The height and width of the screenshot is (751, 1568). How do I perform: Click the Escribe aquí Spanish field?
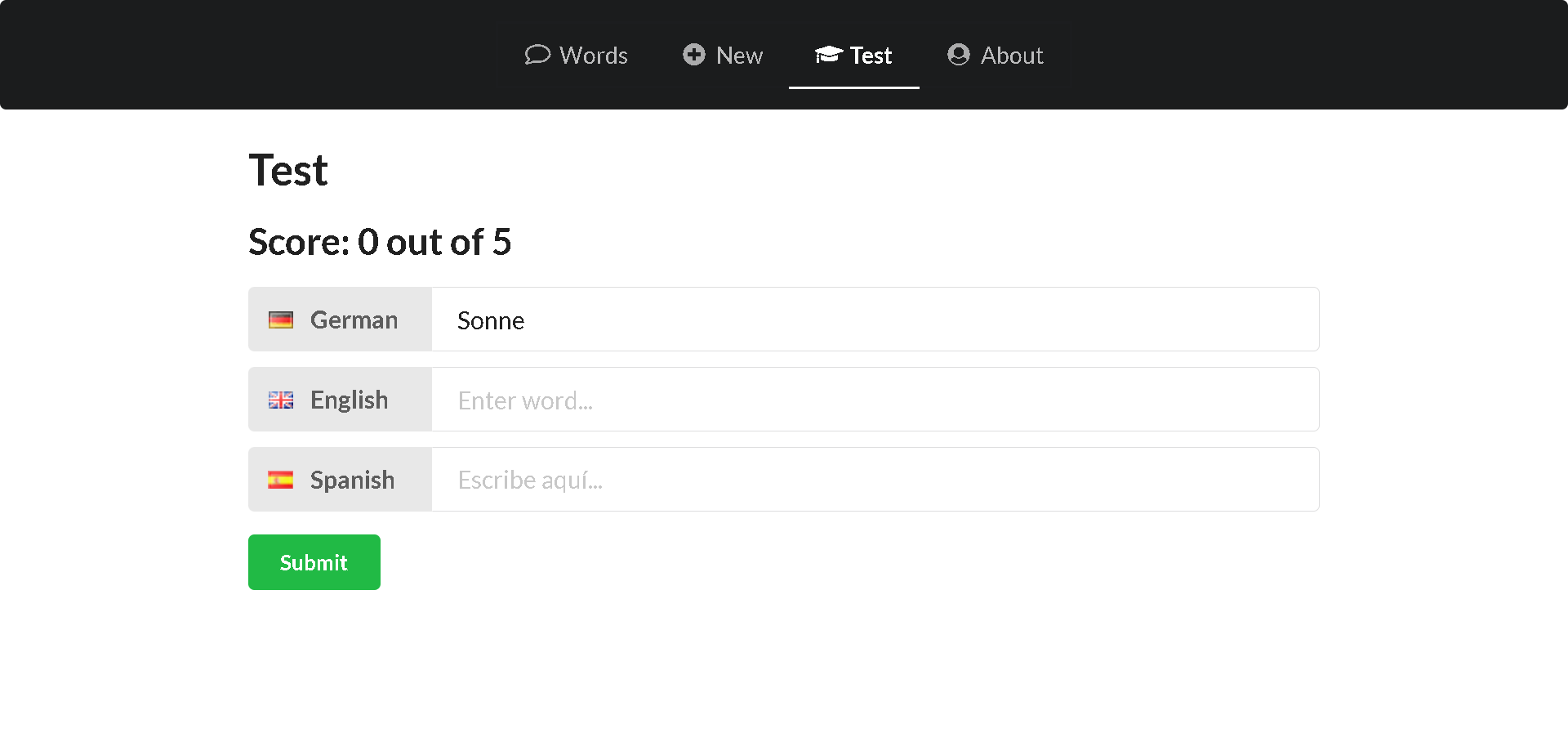click(x=874, y=480)
